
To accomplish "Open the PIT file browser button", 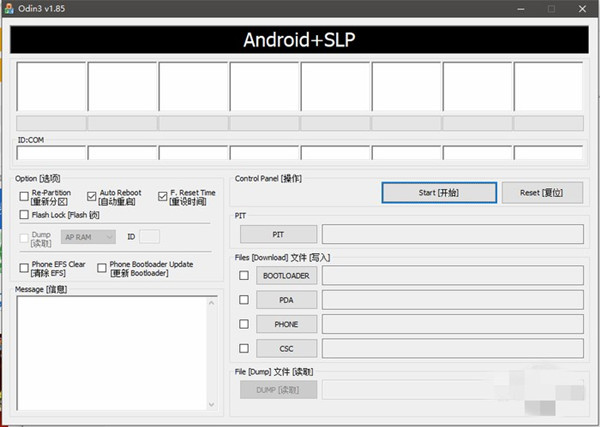I will pos(279,234).
